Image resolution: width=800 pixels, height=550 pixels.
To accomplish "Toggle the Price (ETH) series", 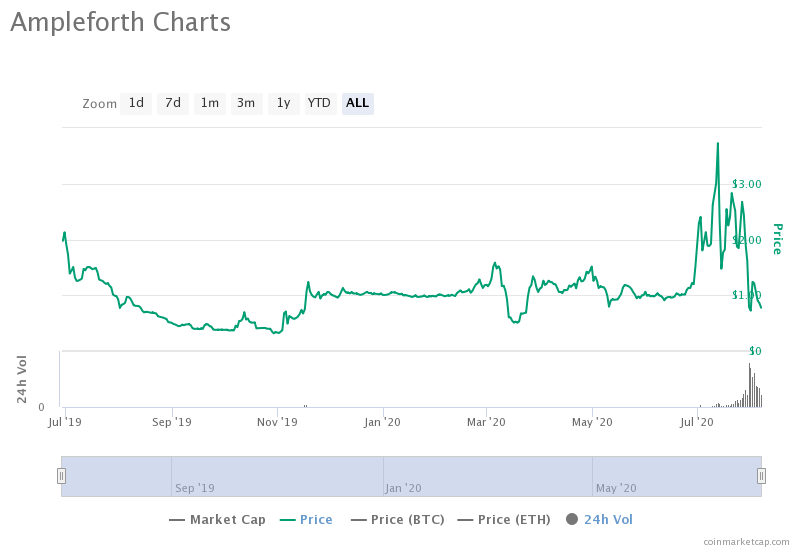I will coord(504,520).
